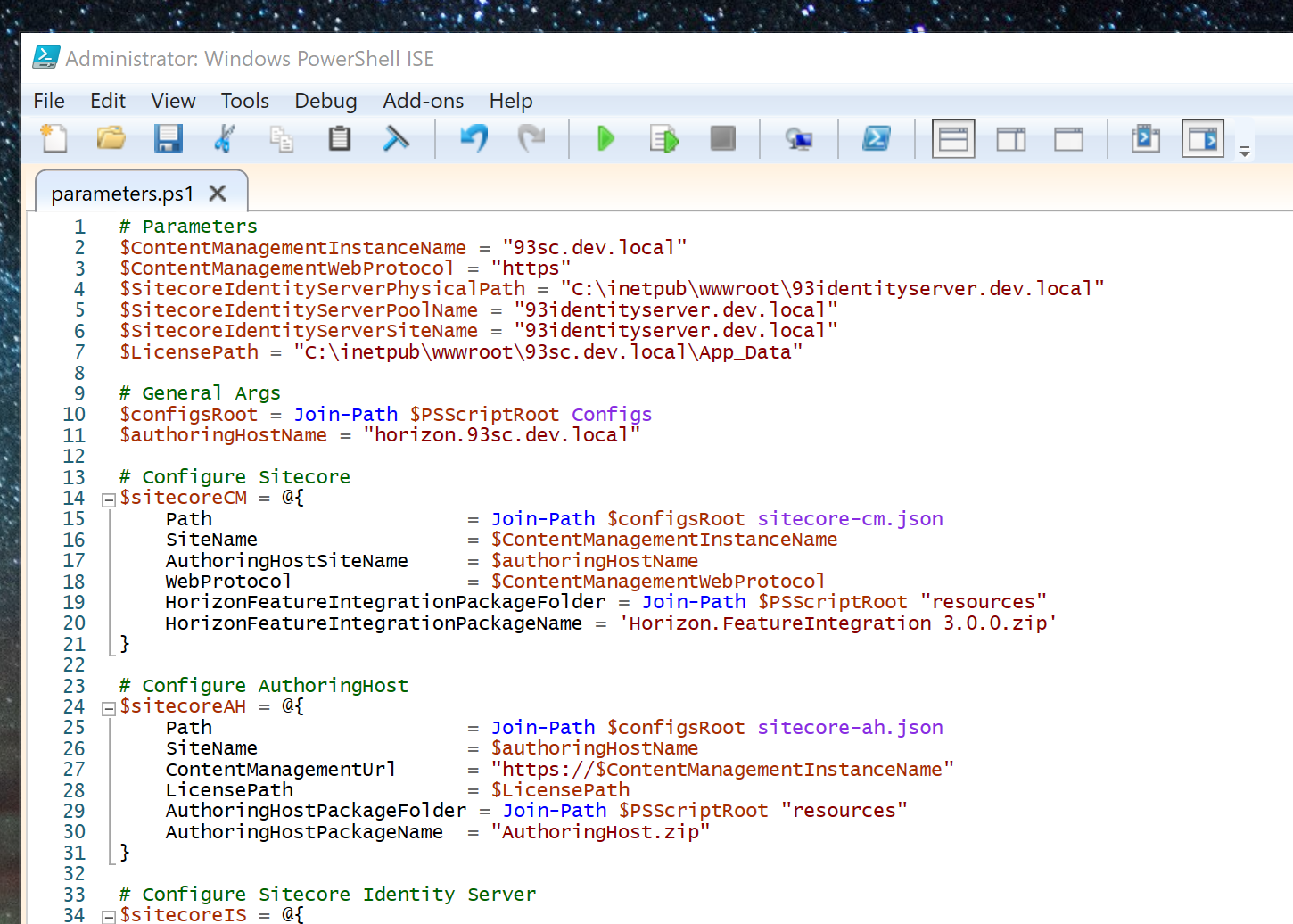Run selection with the page-and-arrow icon
Viewport: 1293px width, 924px height.
click(x=664, y=138)
